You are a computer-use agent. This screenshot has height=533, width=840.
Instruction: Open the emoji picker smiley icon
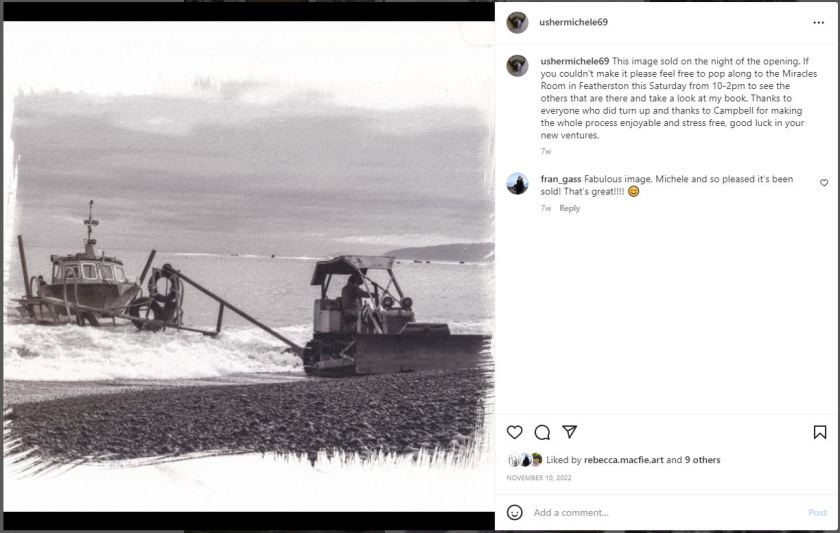(x=515, y=512)
